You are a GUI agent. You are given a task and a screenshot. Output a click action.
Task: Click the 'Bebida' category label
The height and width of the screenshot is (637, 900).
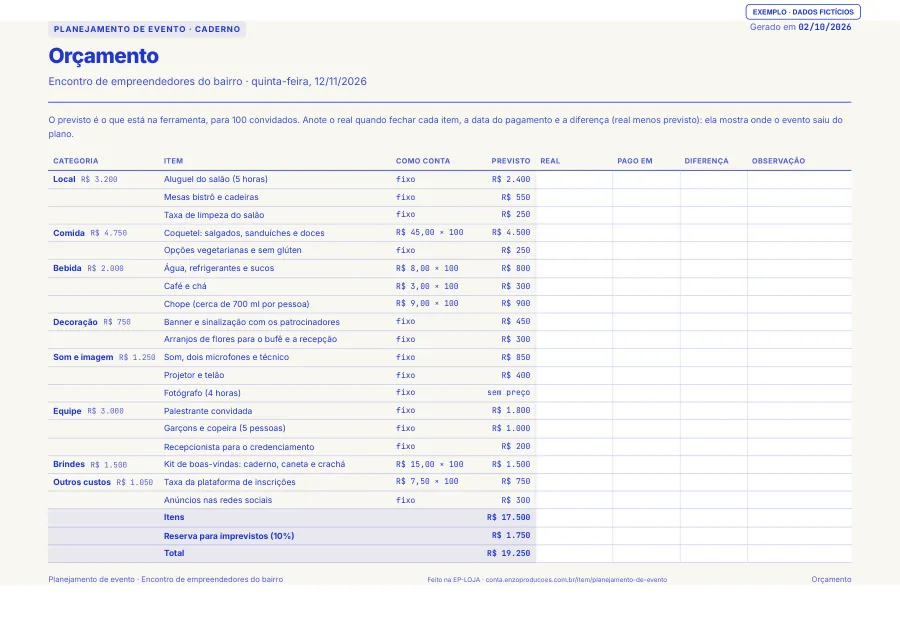coord(67,269)
